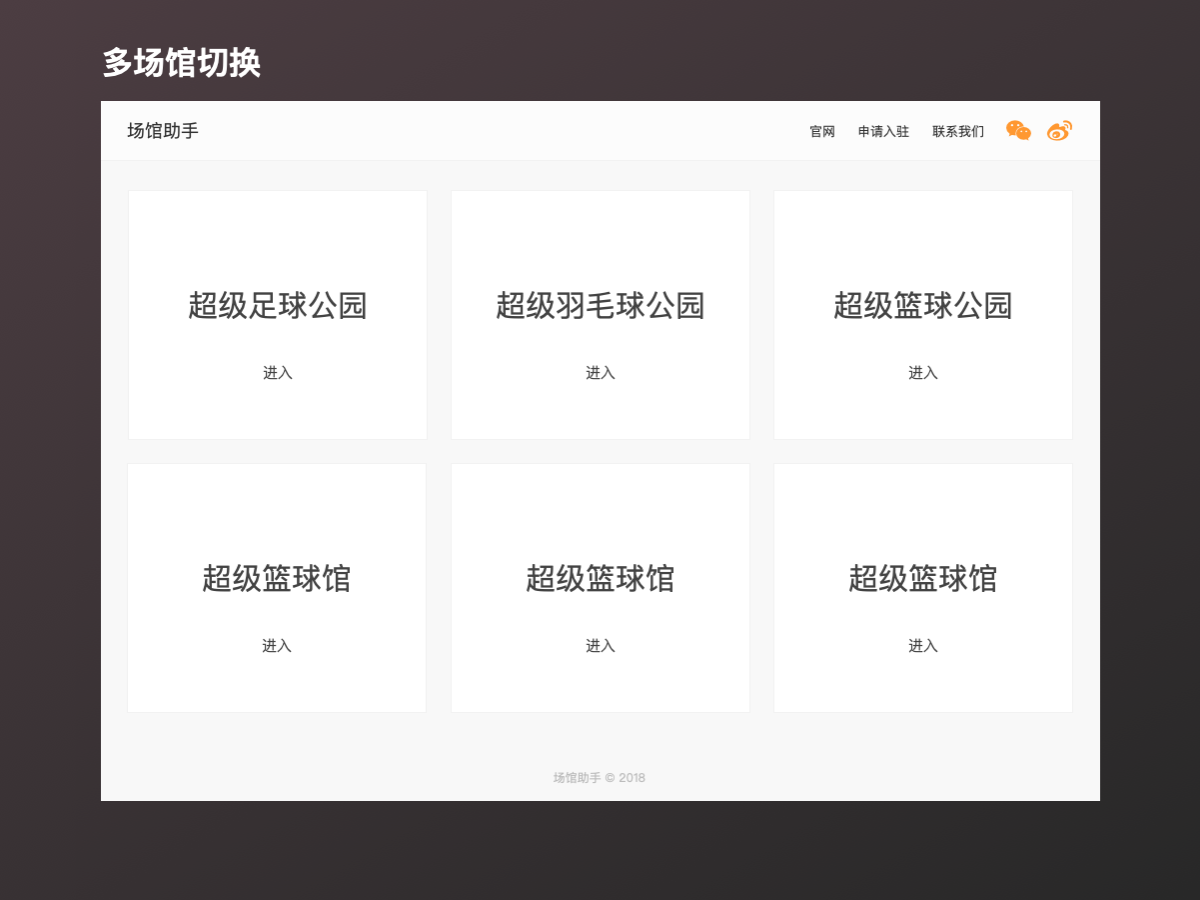Viewport: 1200px width, 900px height.
Task: Open the WeChat icon in the header
Action: point(1018,131)
